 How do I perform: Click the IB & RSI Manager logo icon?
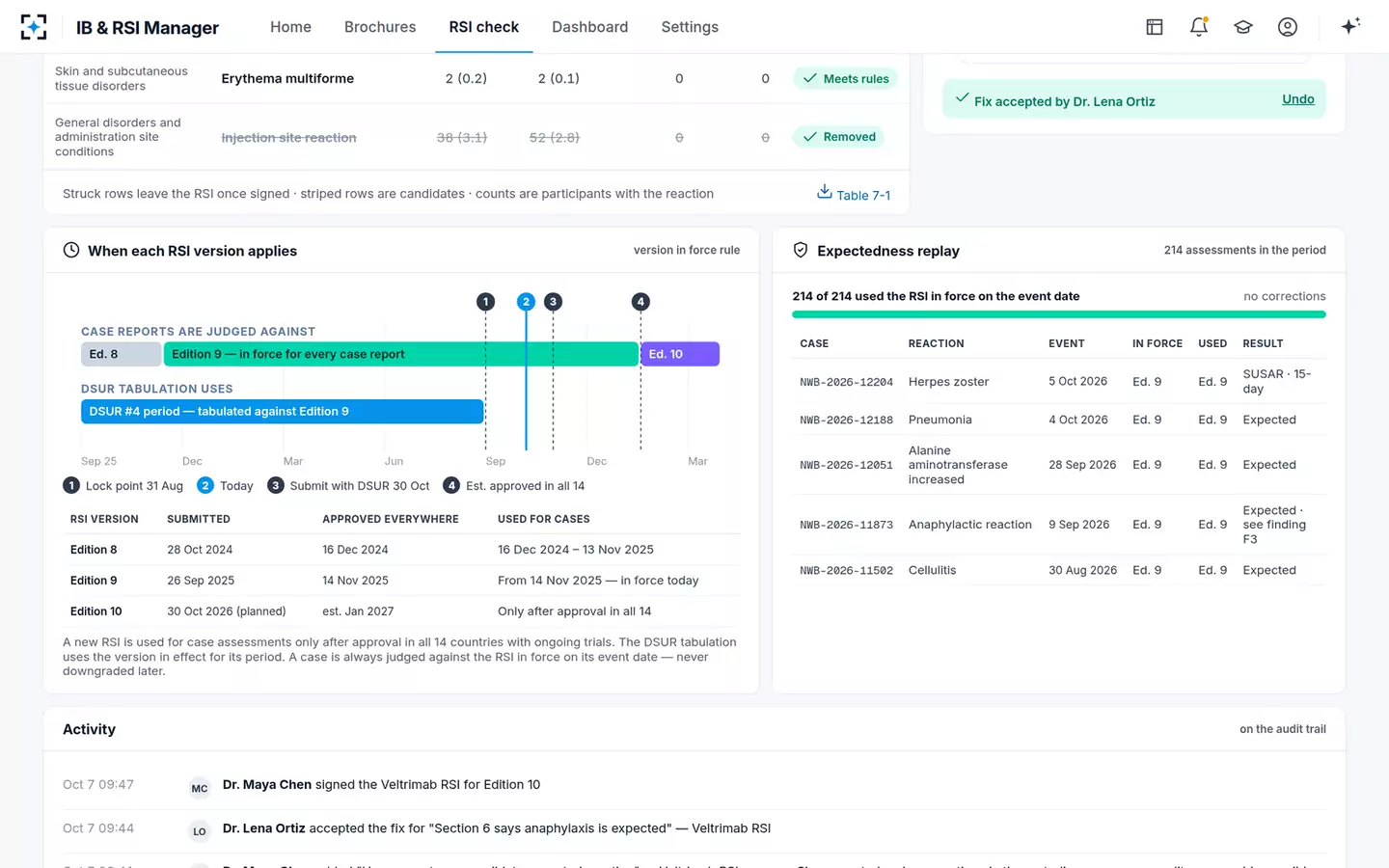(34, 27)
